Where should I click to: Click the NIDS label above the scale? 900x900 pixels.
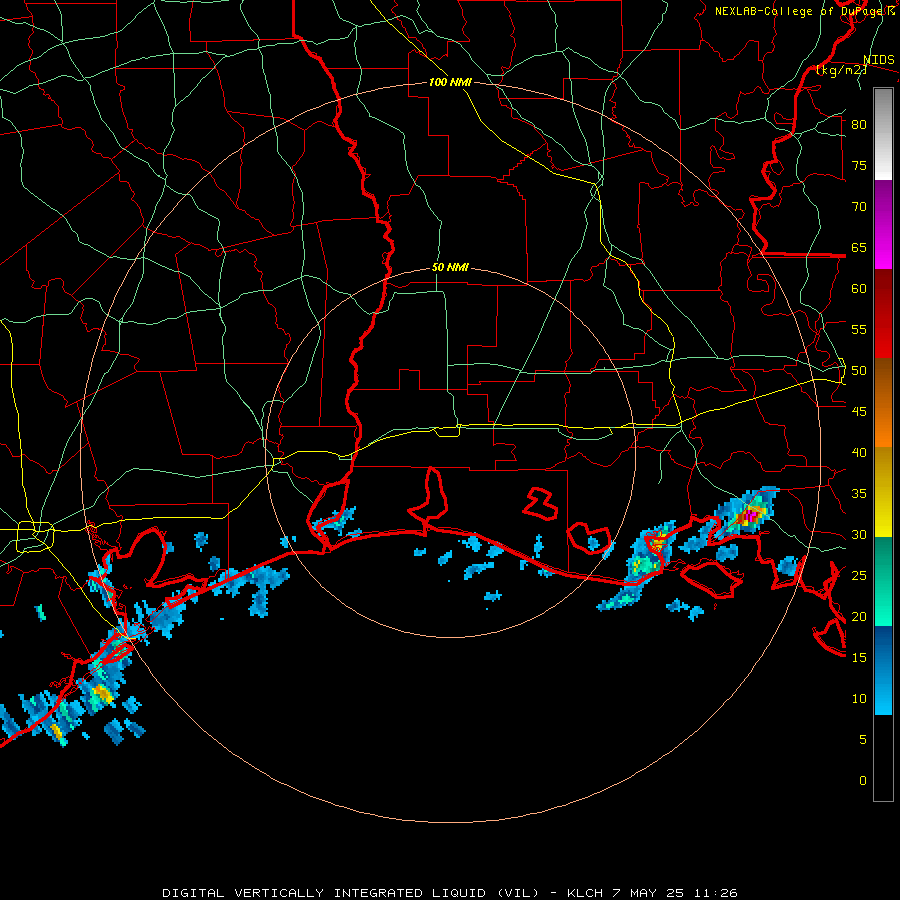pyautogui.click(x=878, y=60)
